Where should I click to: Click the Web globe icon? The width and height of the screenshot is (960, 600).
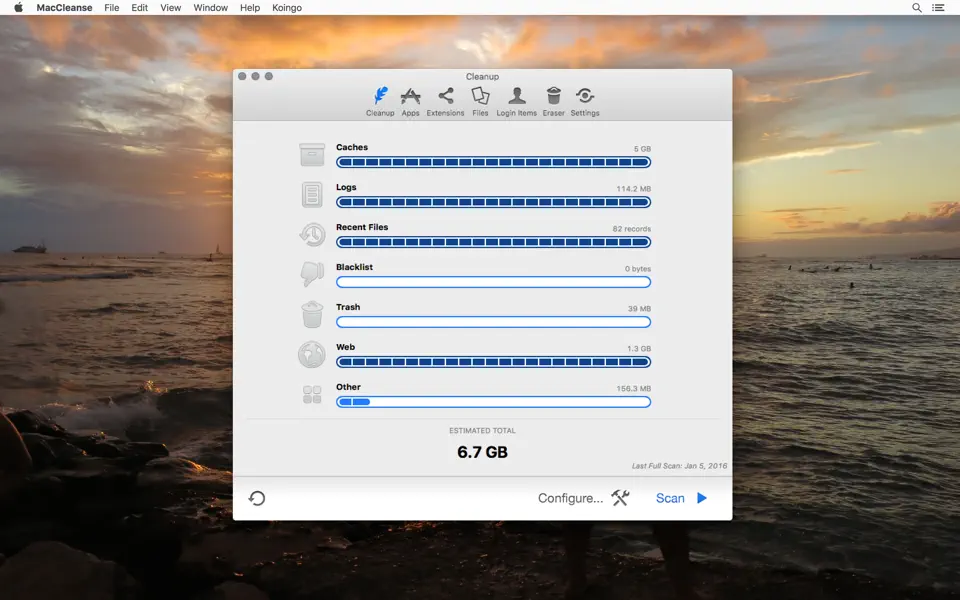click(312, 353)
